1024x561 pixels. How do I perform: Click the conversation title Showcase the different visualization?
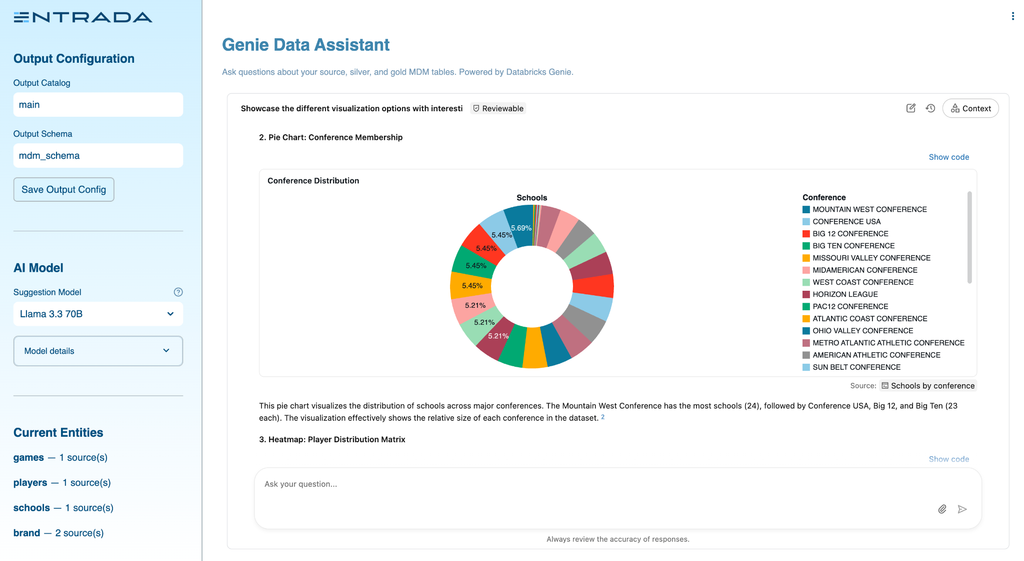pos(351,108)
